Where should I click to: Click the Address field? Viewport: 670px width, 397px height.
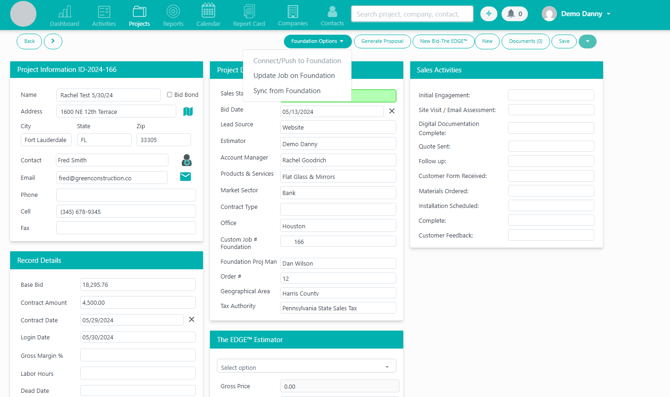click(116, 112)
